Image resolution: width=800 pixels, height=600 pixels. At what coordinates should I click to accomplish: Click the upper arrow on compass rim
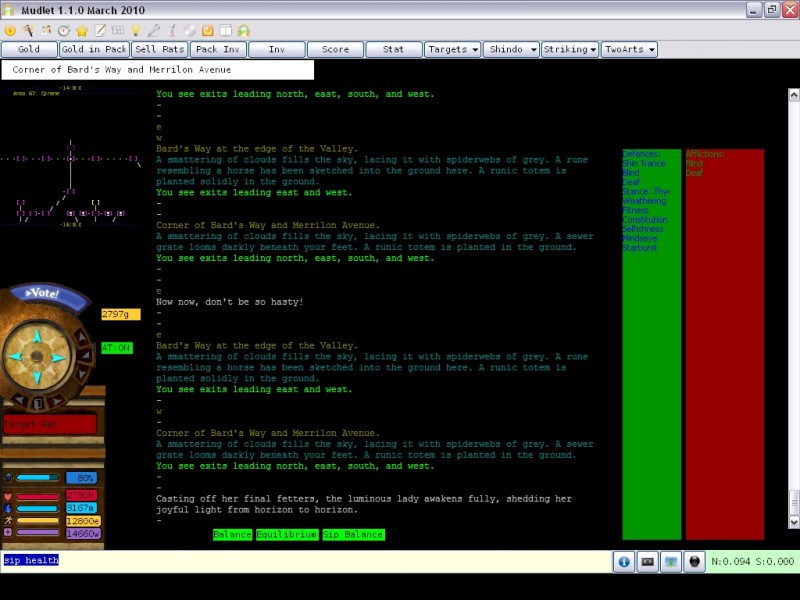pyautogui.click(x=81, y=337)
